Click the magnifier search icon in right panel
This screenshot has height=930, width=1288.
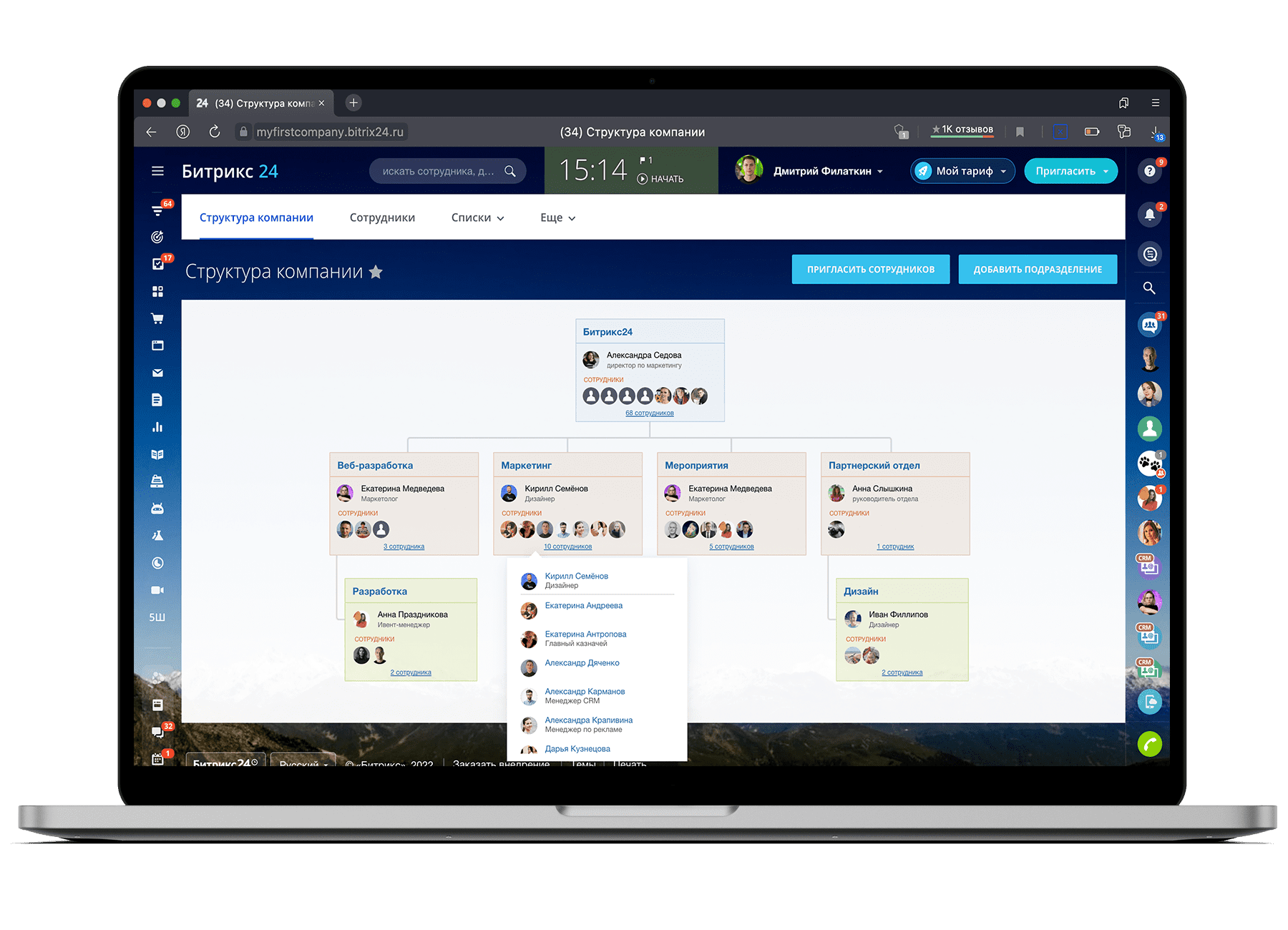[1149, 288]
